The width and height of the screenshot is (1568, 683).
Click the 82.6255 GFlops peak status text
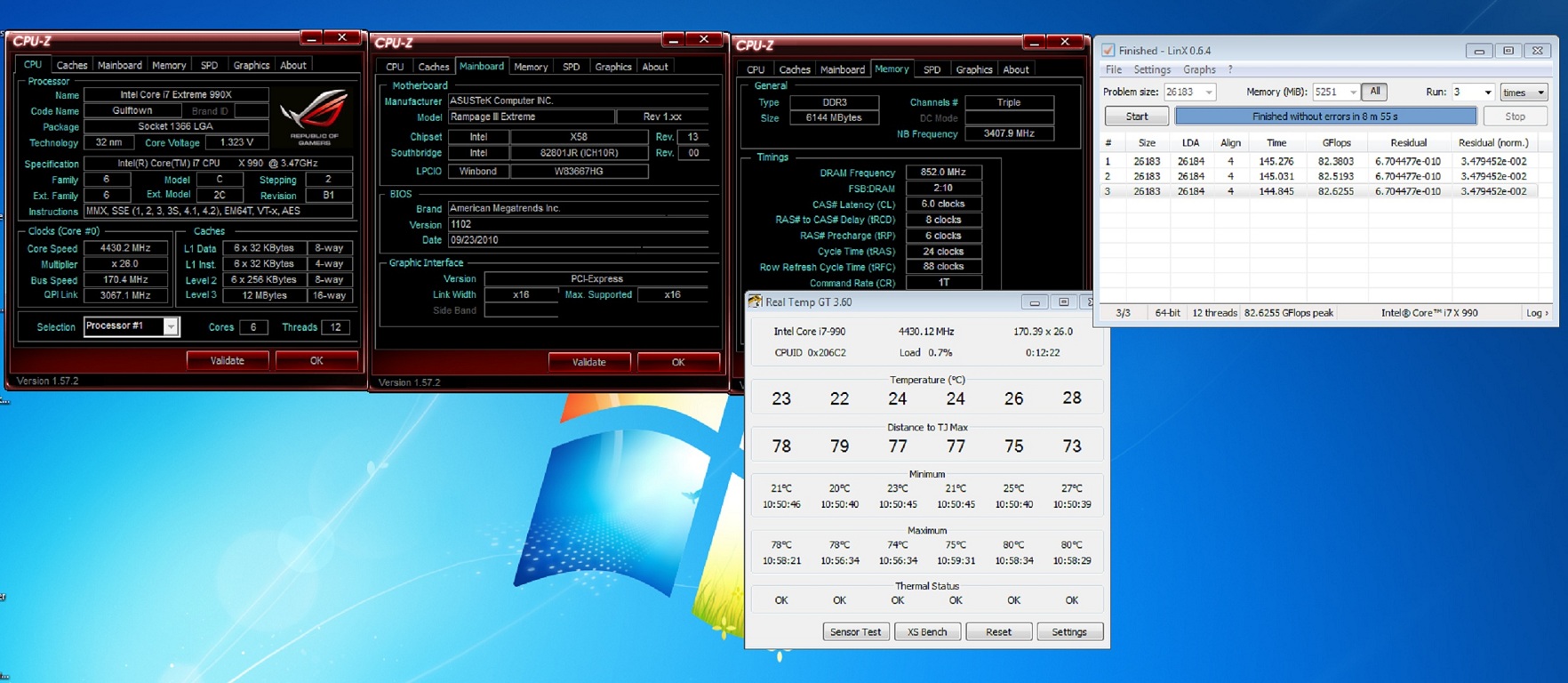pyautogui.click(x=1289, y=313)
